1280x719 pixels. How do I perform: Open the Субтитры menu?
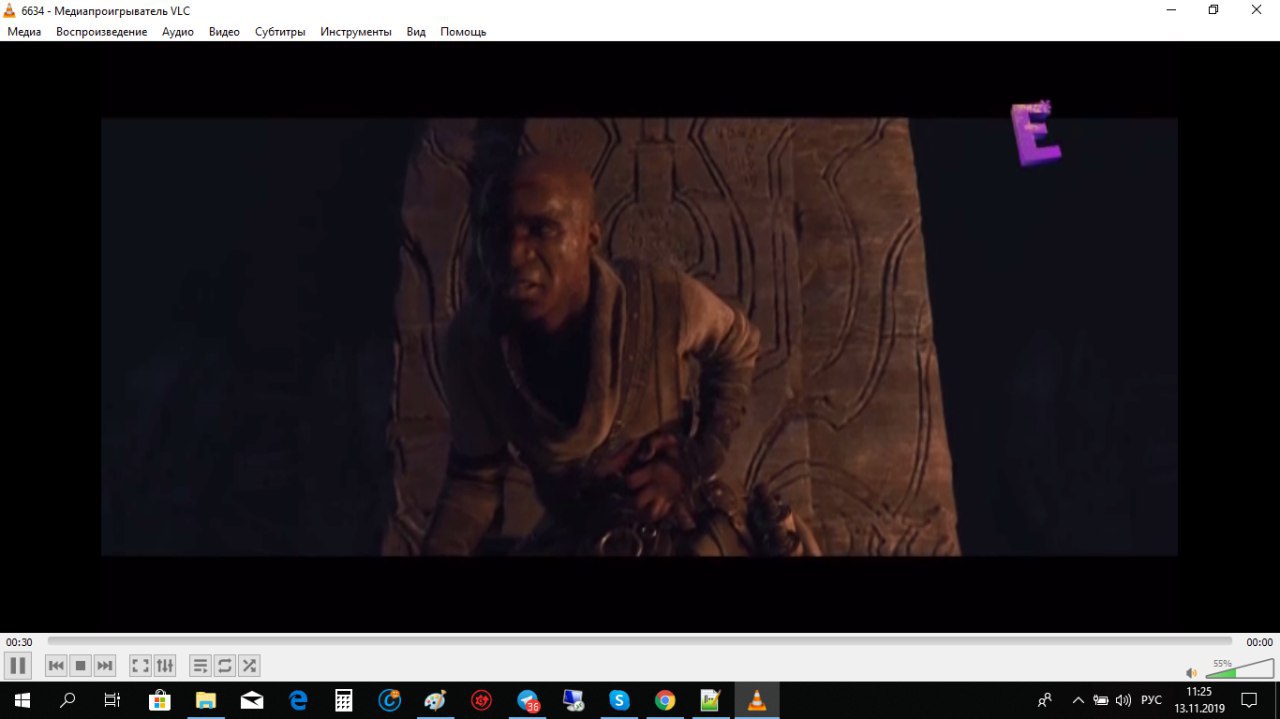[x=280, y=32]
